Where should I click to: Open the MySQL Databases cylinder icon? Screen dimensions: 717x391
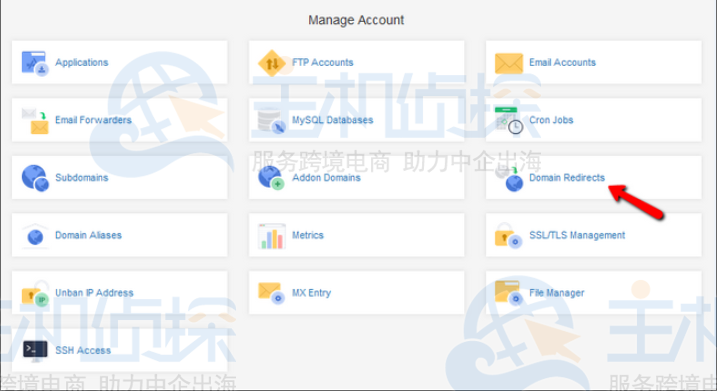(x=272, y=121)
